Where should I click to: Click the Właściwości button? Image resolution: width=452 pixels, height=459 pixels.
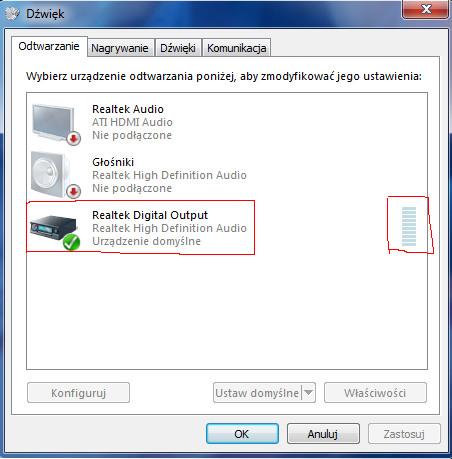pyautogui.click(x=375, y=393)
